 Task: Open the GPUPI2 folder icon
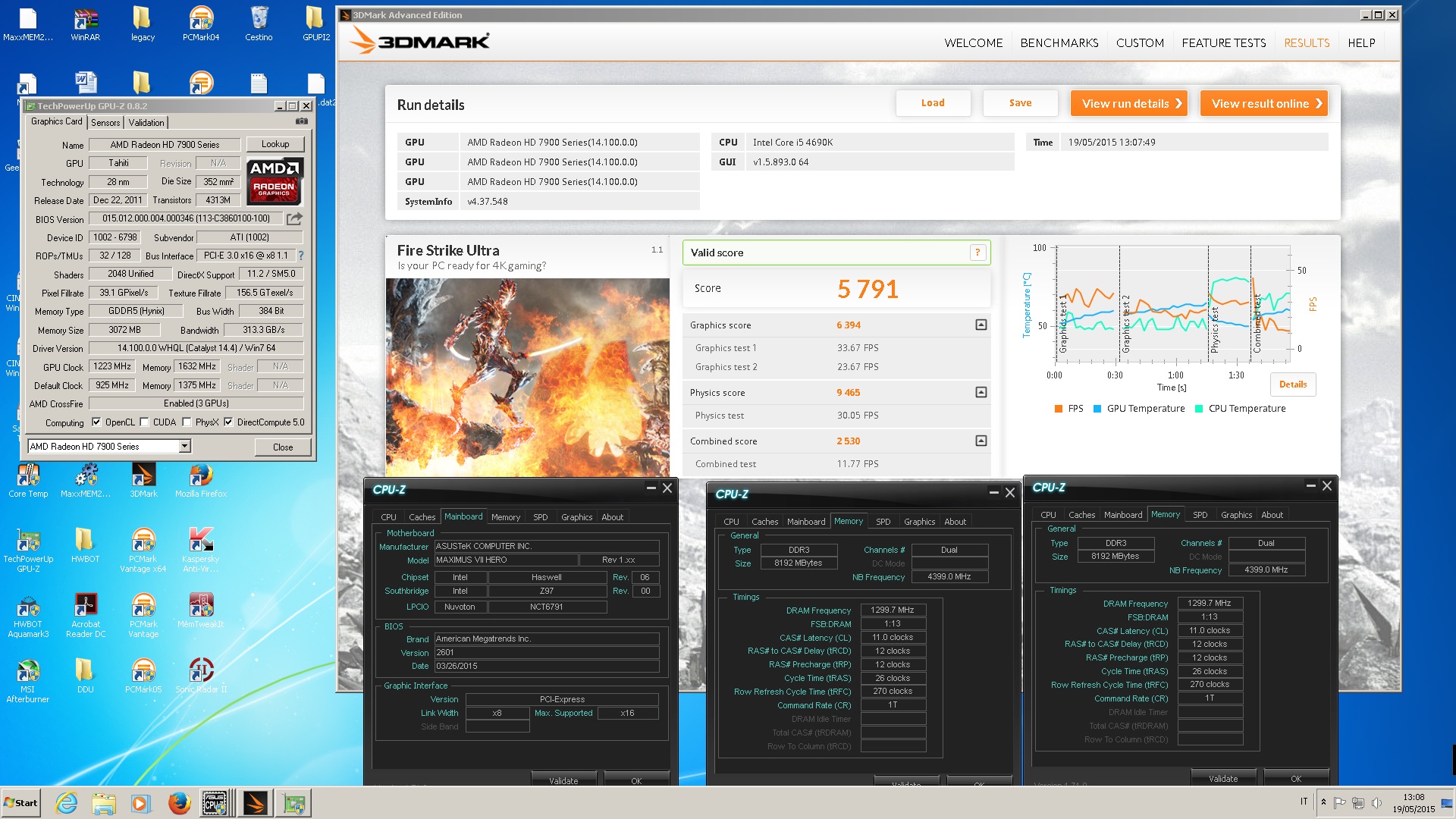pos(316,24)
